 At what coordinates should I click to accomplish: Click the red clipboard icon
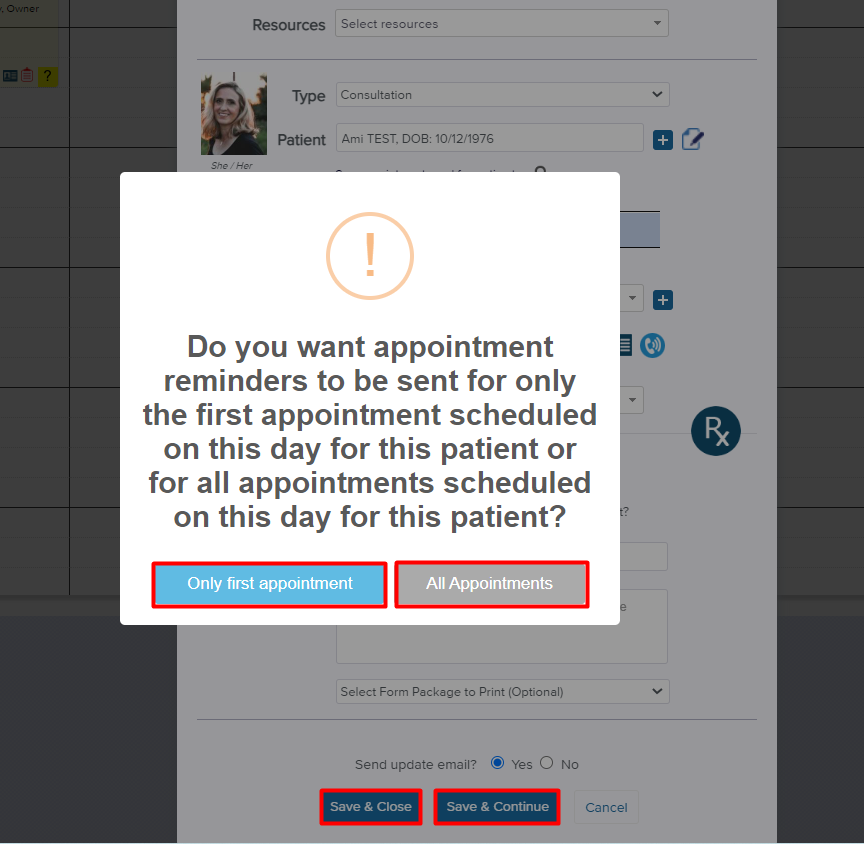(x=27, y=75)
